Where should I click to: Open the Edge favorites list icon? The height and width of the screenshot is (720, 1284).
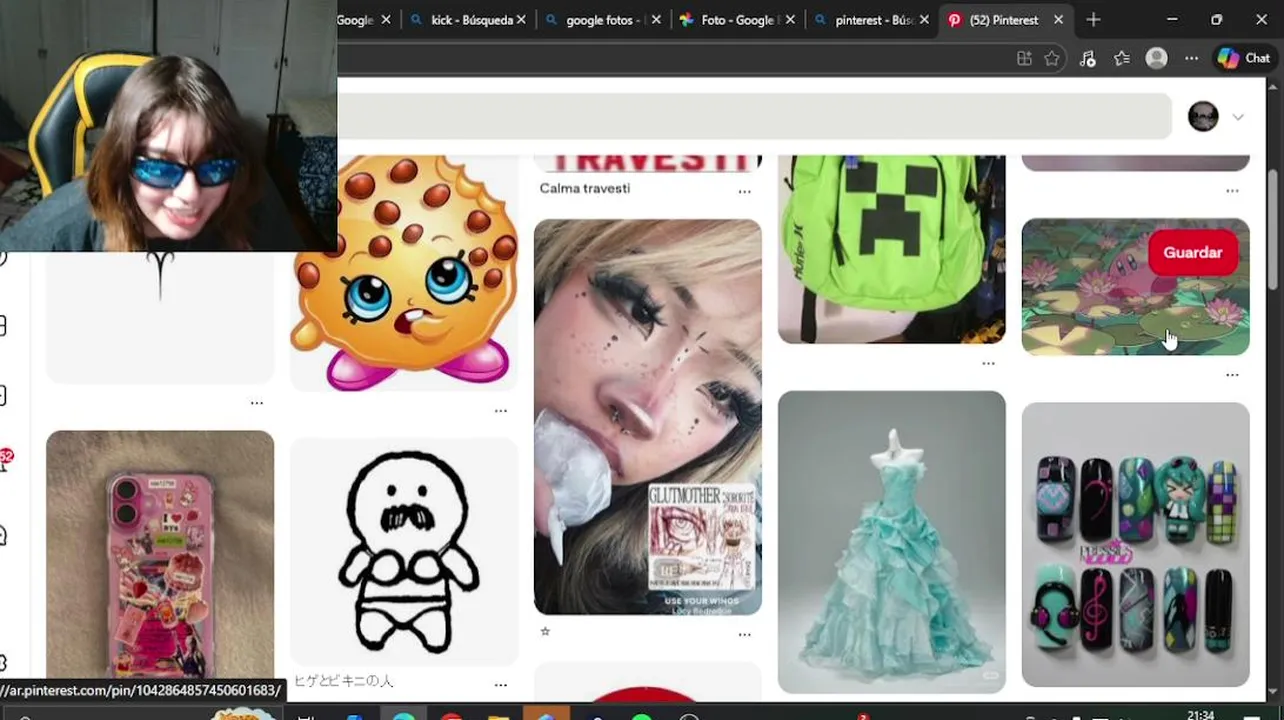1122,59
